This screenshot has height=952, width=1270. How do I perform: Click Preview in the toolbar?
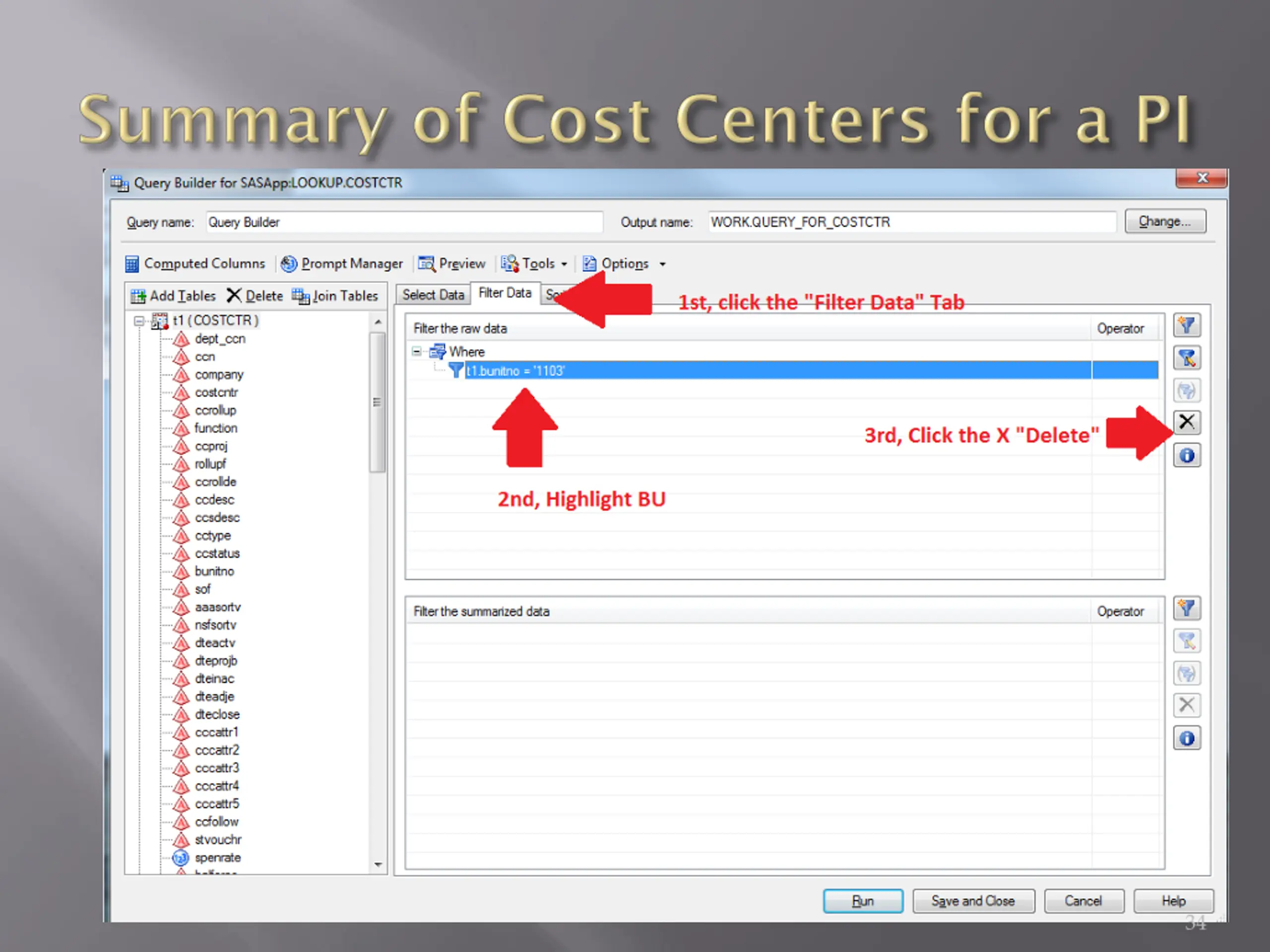452,263
